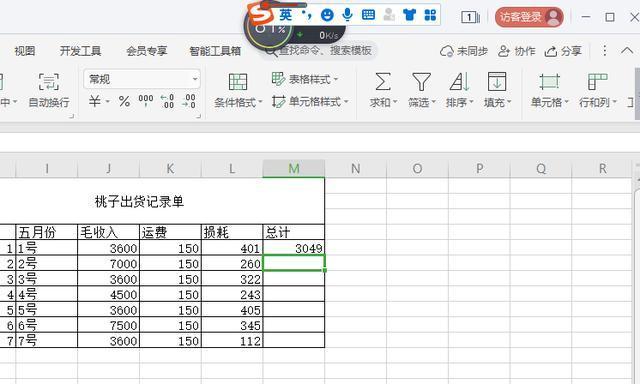Open the 会员专享 (Member Exclusive) tab
The height and width of the screenshot is (384, 640).
click(x=147, y=51)
